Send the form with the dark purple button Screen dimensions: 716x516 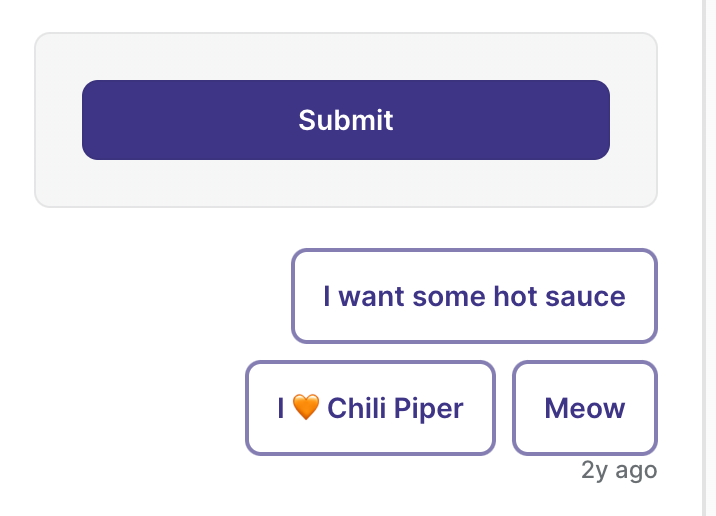click(346, 120)
